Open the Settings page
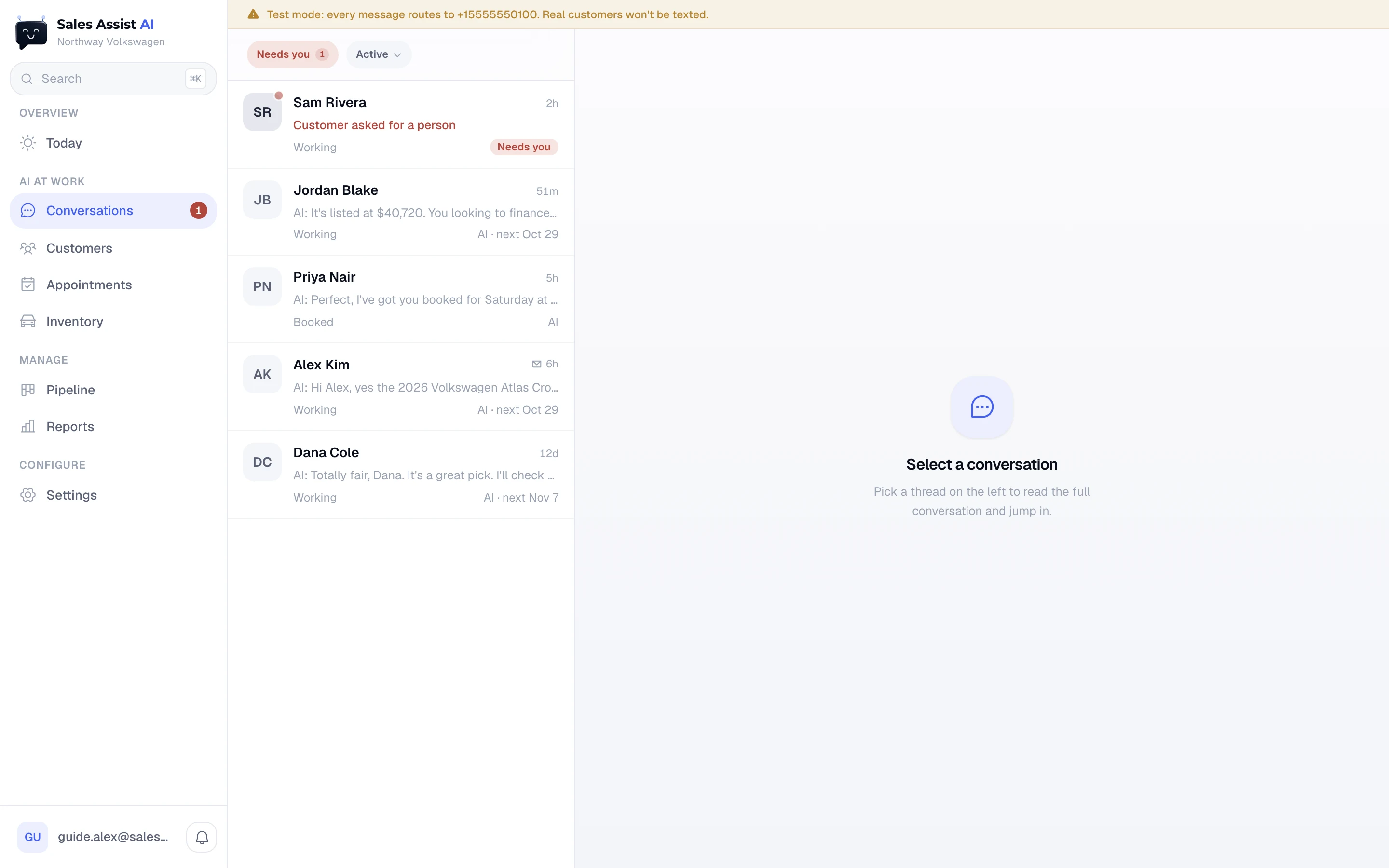The height and width of the screenshot is (868, 1389). tap(113, 495)
